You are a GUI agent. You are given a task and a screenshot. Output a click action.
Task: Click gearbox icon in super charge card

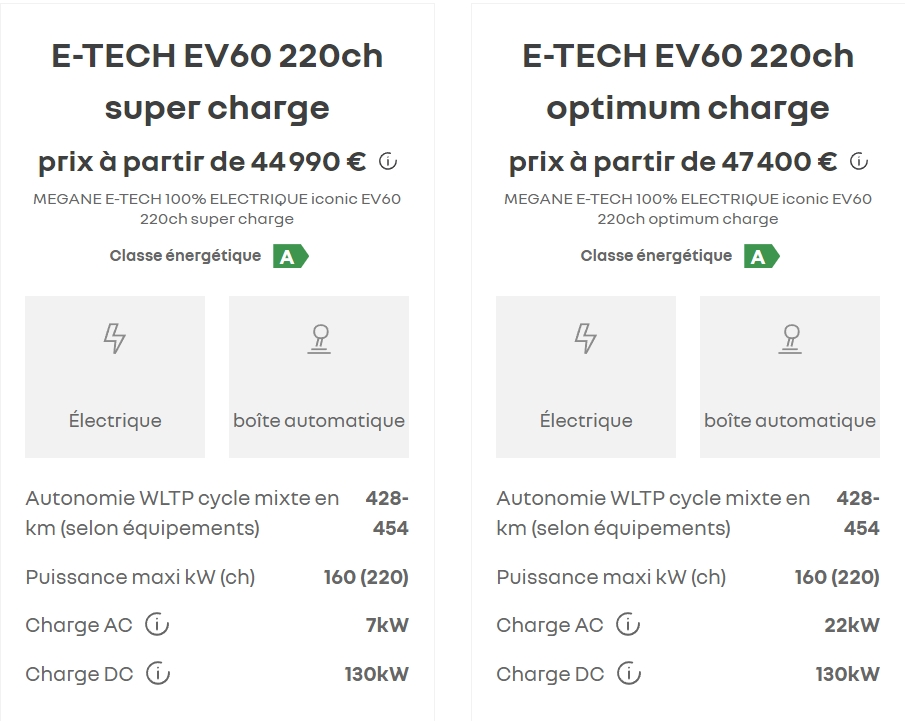(319, 339)
